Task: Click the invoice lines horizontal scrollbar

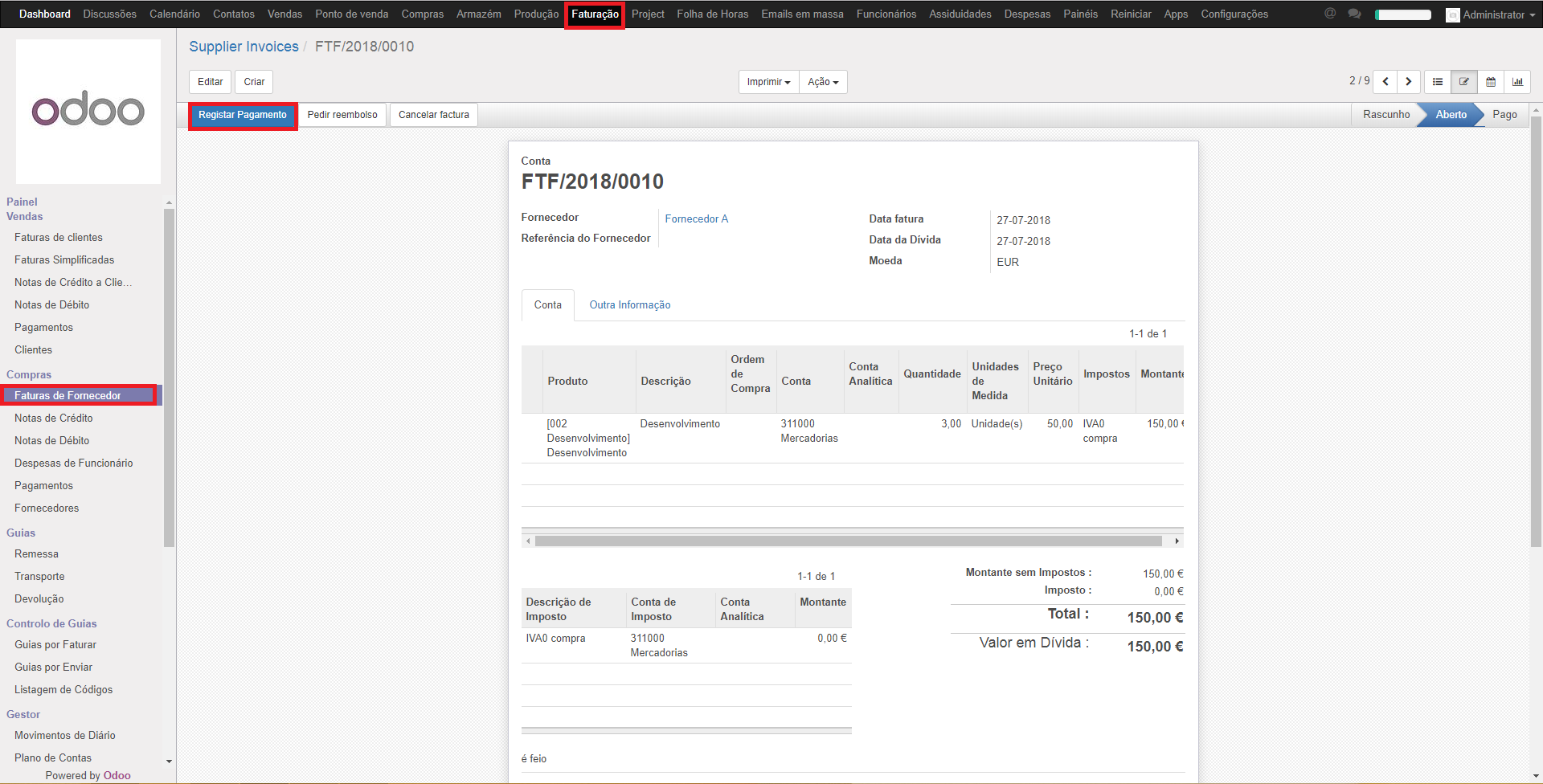Action: (x=848, y=541)
